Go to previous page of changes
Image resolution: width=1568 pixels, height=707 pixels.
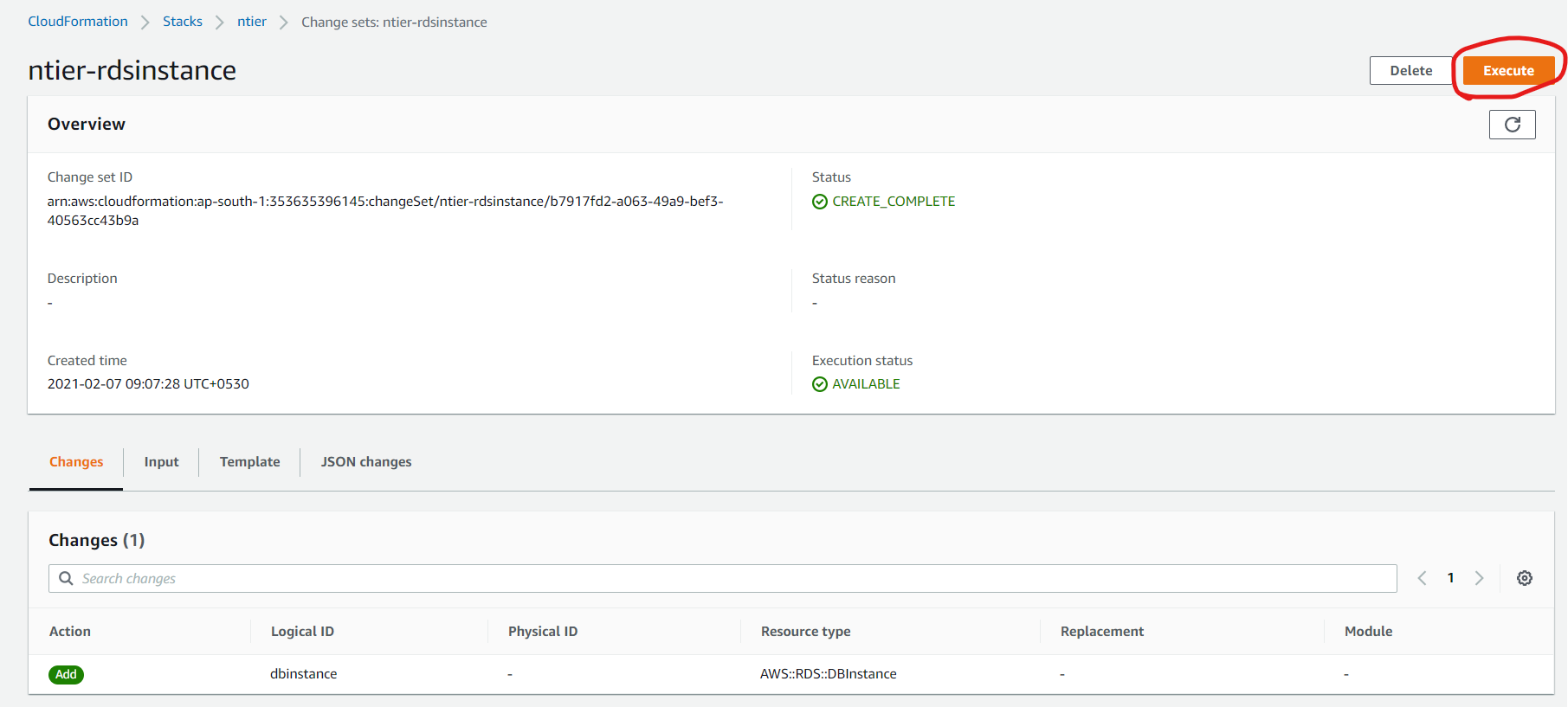(x=1422, y=578)
